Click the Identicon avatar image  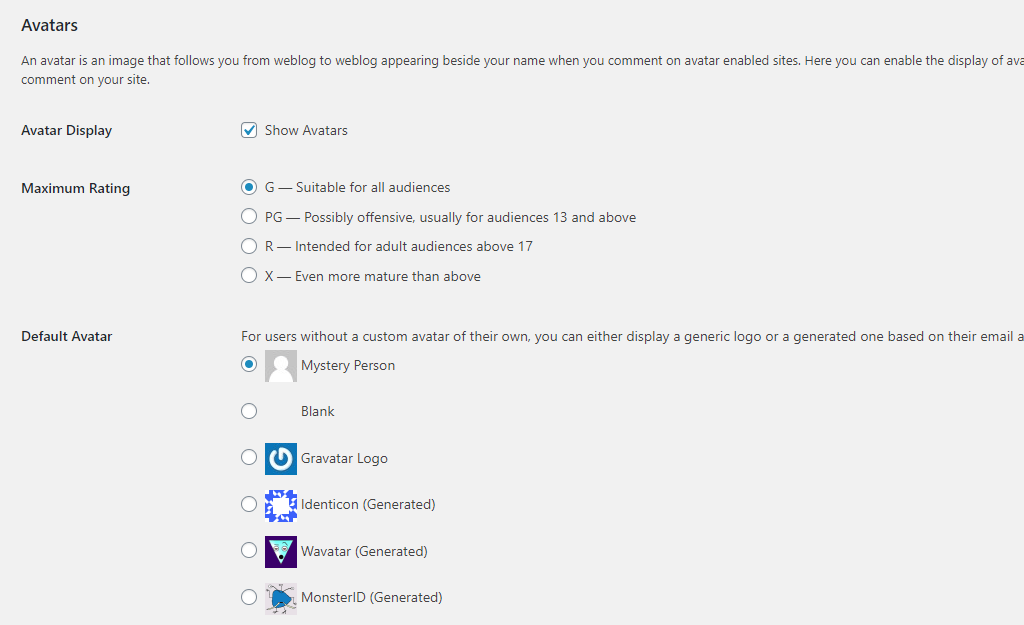coord(281,505)
